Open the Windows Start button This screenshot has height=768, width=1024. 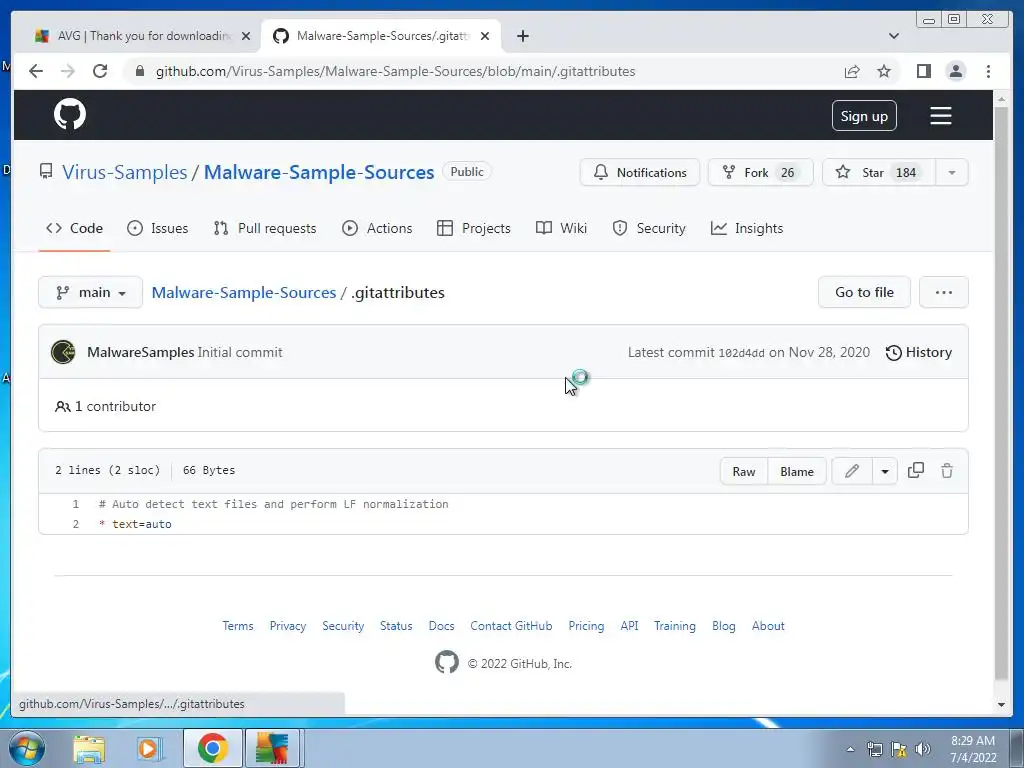point(27,748)
